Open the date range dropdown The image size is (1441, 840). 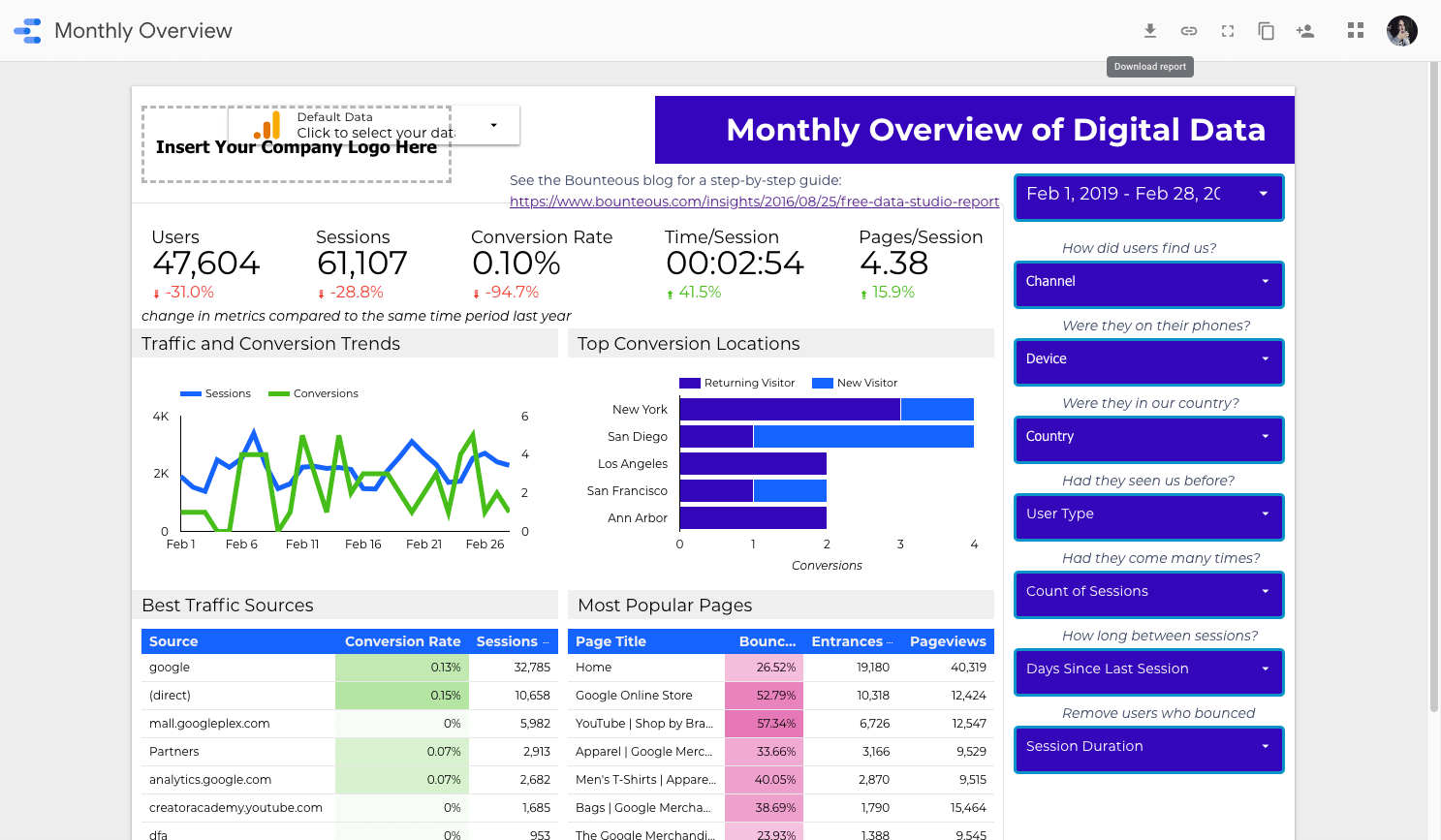pos(1148,197)
